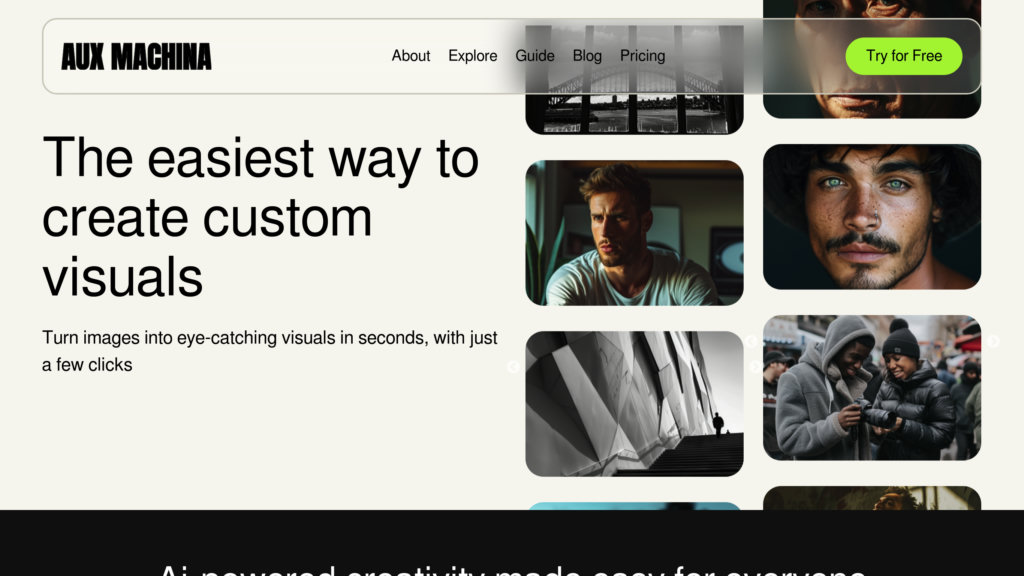
Task: Click next arrow of left image carousel
Action: click(755, 367)
